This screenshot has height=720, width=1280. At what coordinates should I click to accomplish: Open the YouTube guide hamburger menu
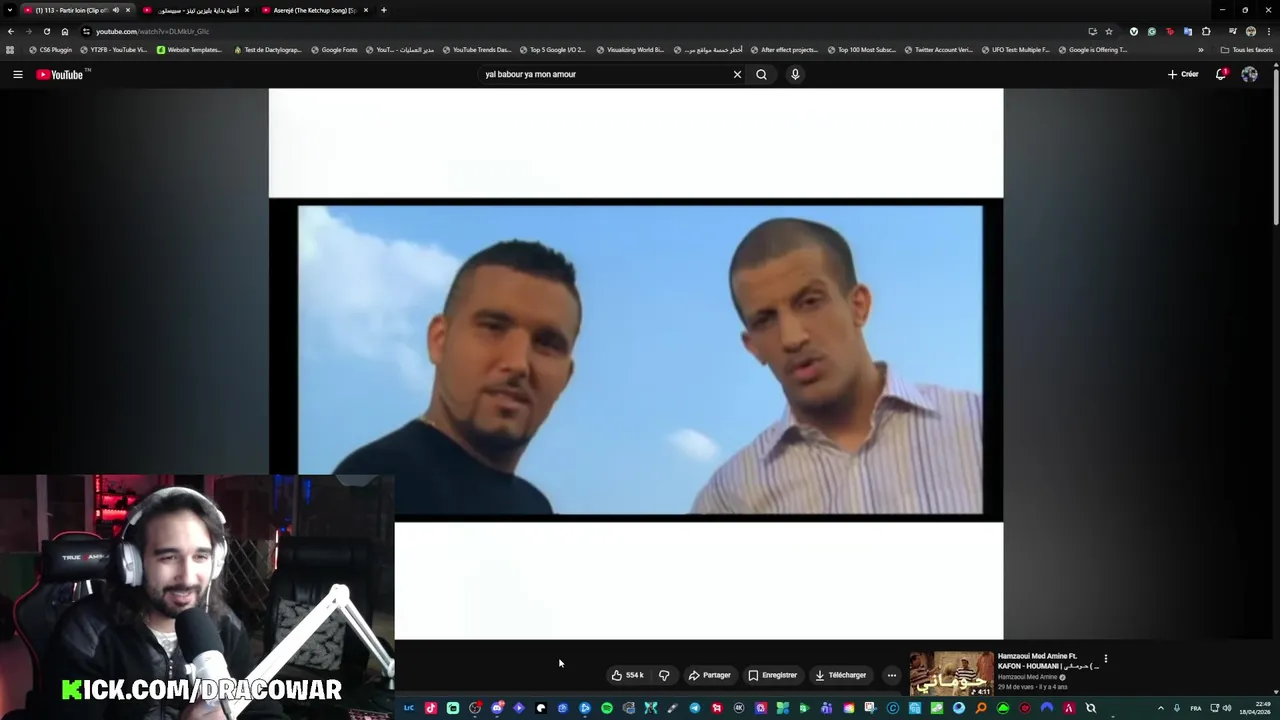coord(18,74)
